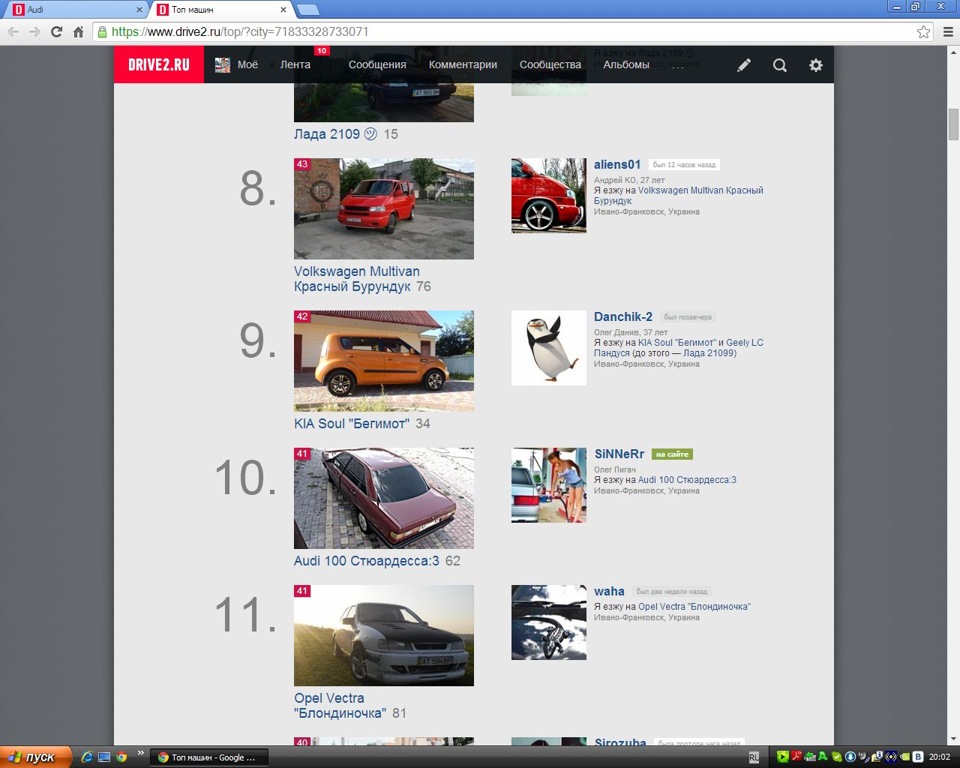Reload the page with refresh icon
This screenshot has height=768, width=960.
(x=56, y=32)
